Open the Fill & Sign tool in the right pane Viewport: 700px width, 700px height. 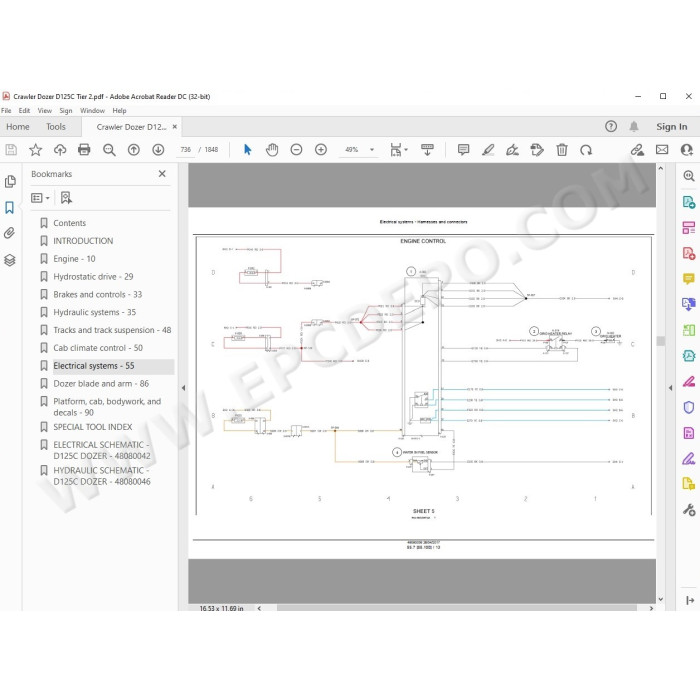coord(688,458)
